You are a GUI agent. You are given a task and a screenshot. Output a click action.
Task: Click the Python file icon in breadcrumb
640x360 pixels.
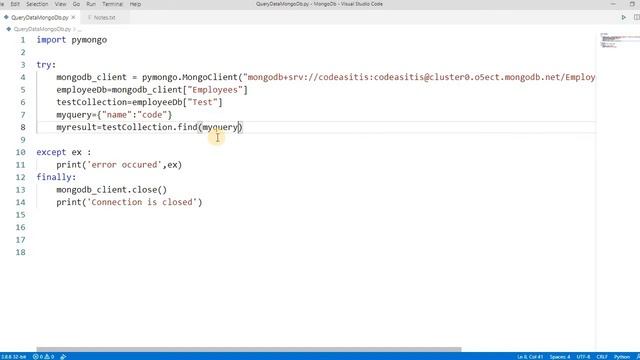pyautogui.click(x=9, y=29)
